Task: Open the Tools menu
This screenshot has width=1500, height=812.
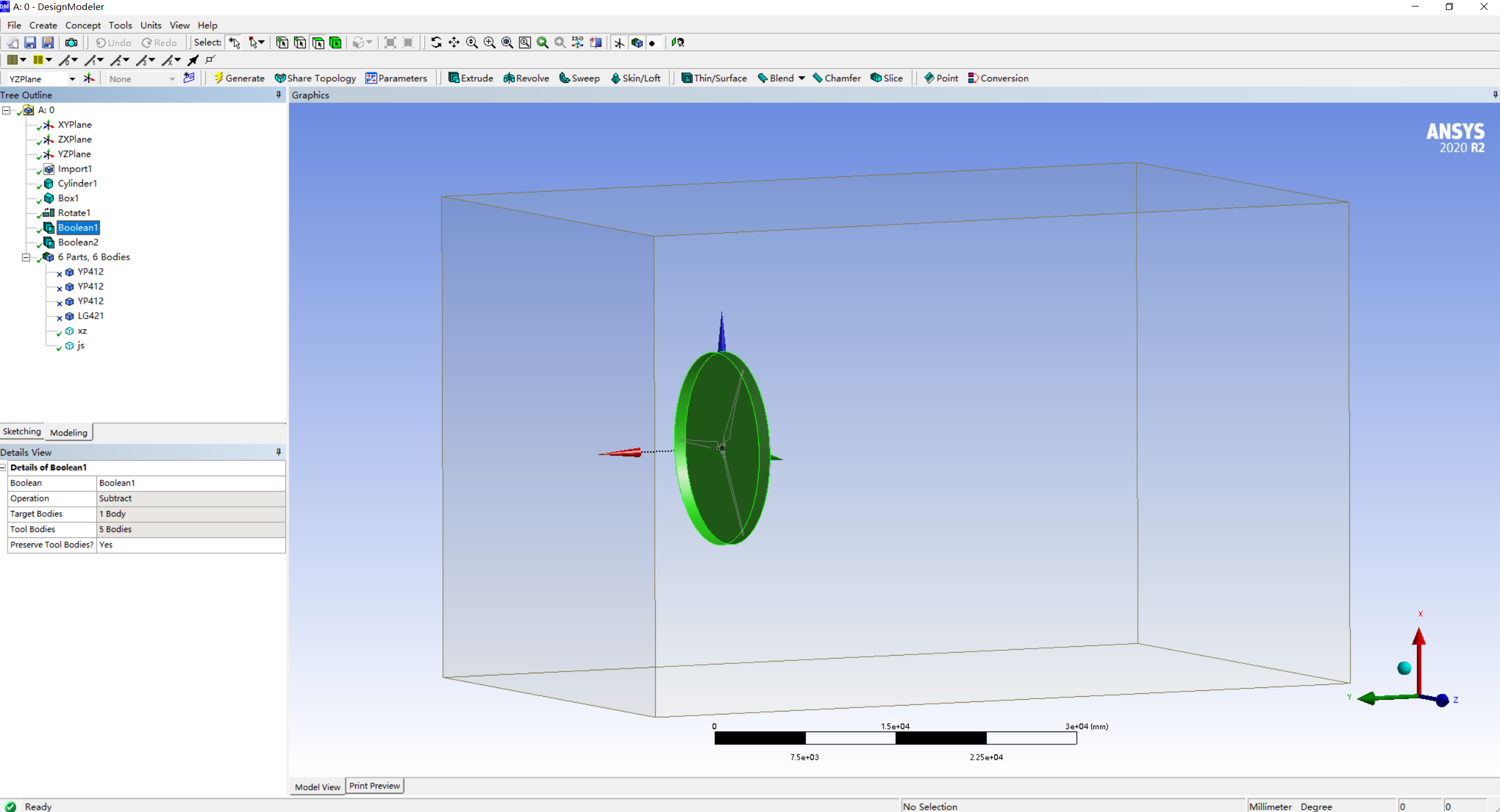Action: click(120, 25)
